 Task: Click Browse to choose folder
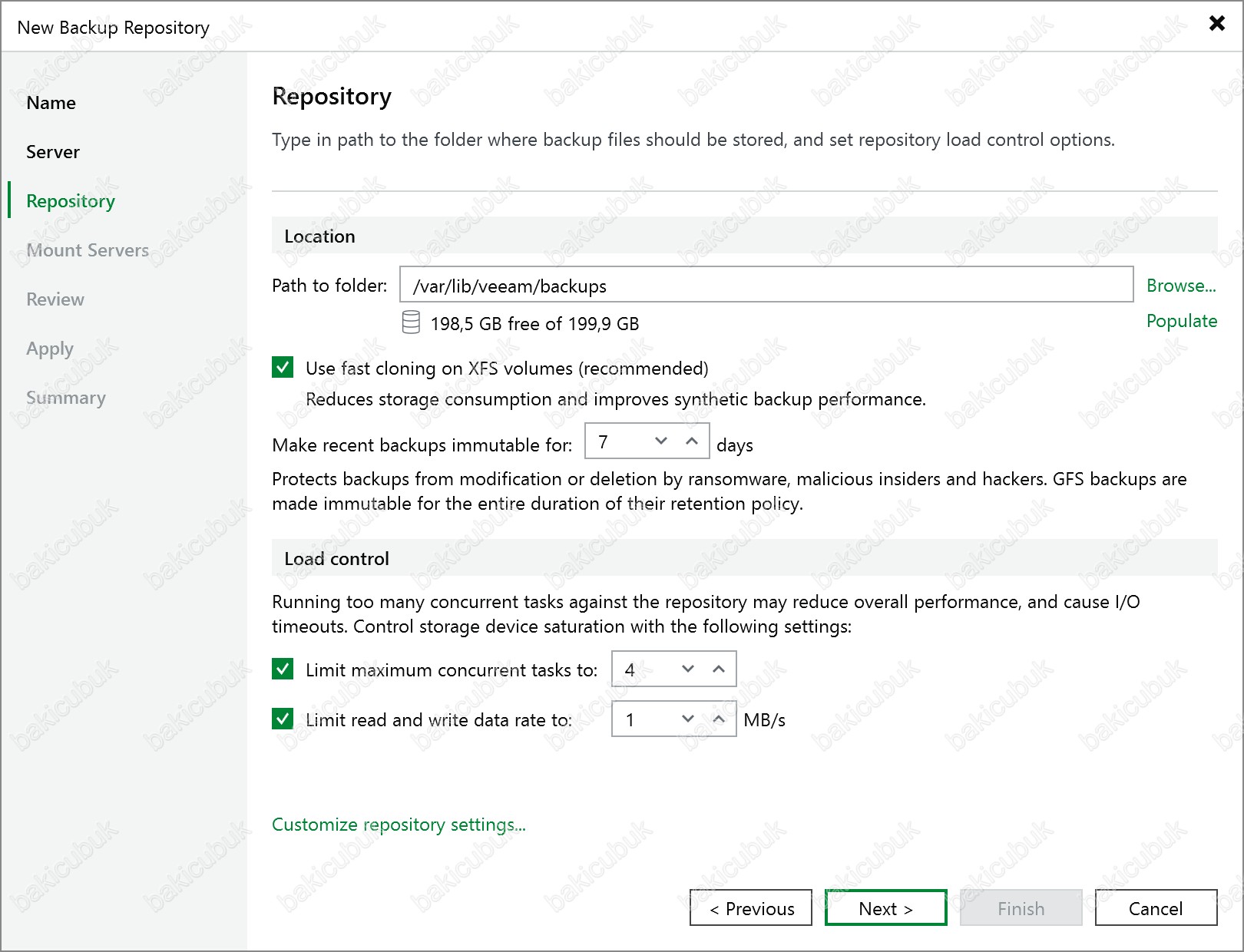click(x=1181, y=286)
